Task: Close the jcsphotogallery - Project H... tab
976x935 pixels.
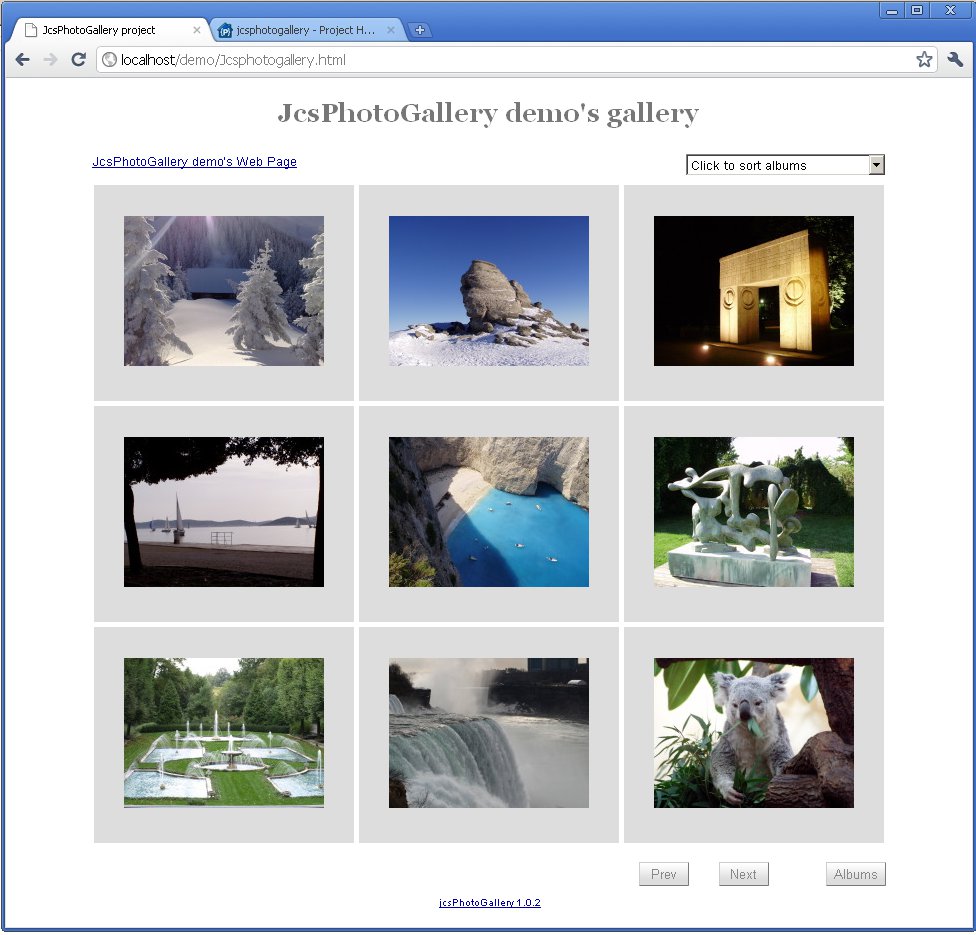Action: pos(391,30)
